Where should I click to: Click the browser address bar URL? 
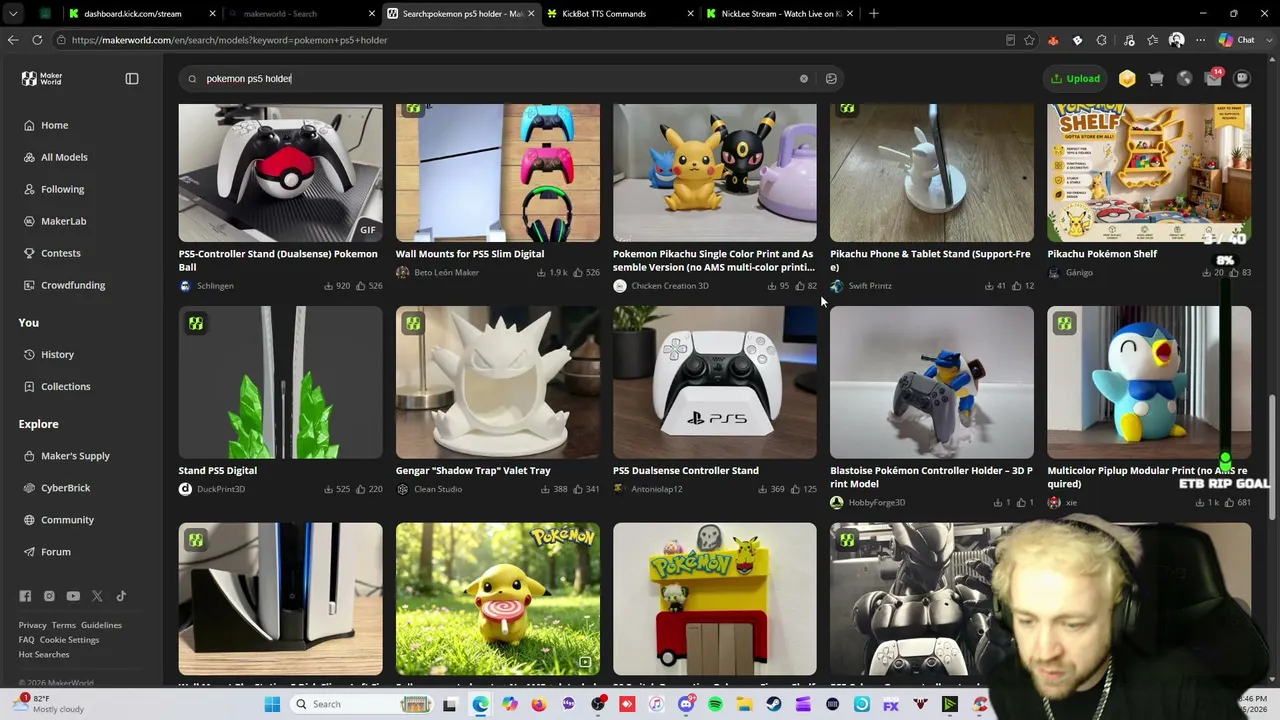point(230,40)
